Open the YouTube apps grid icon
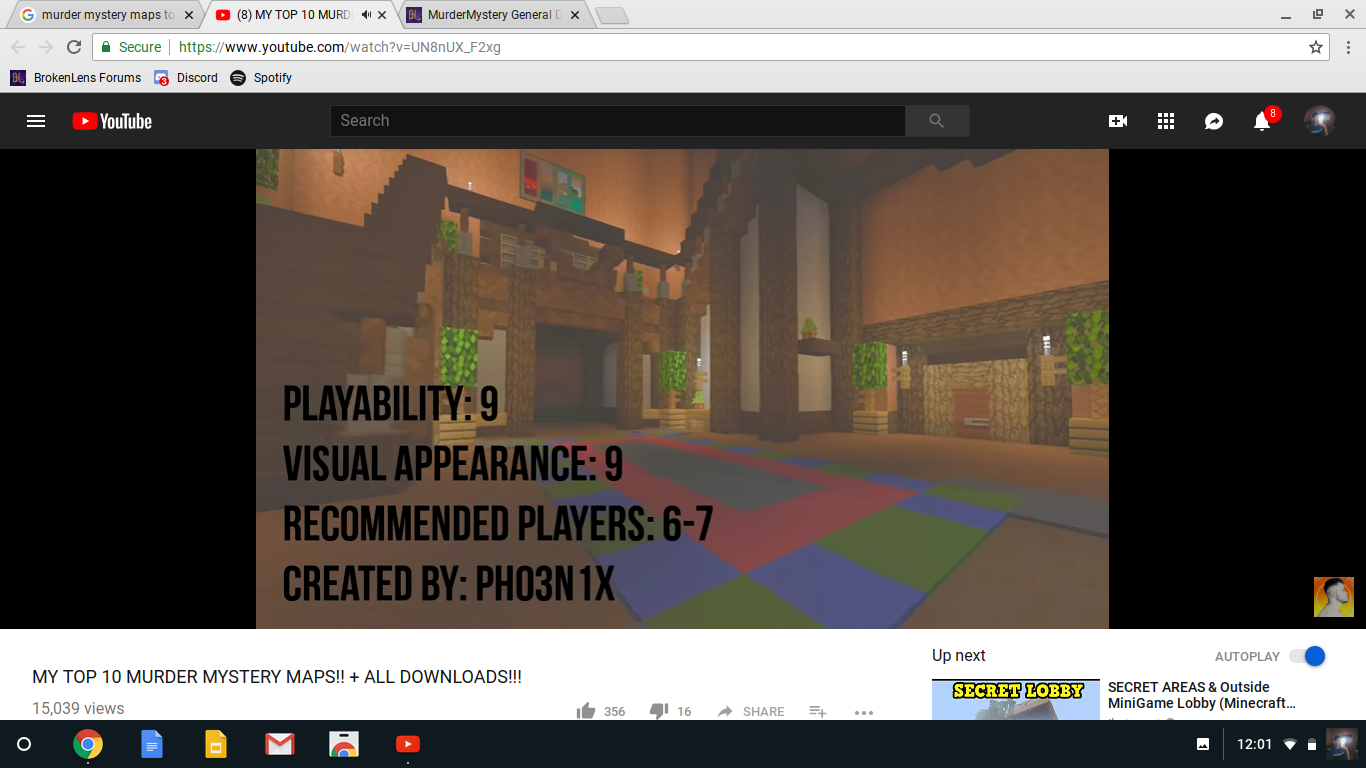 pos(1166,121)
